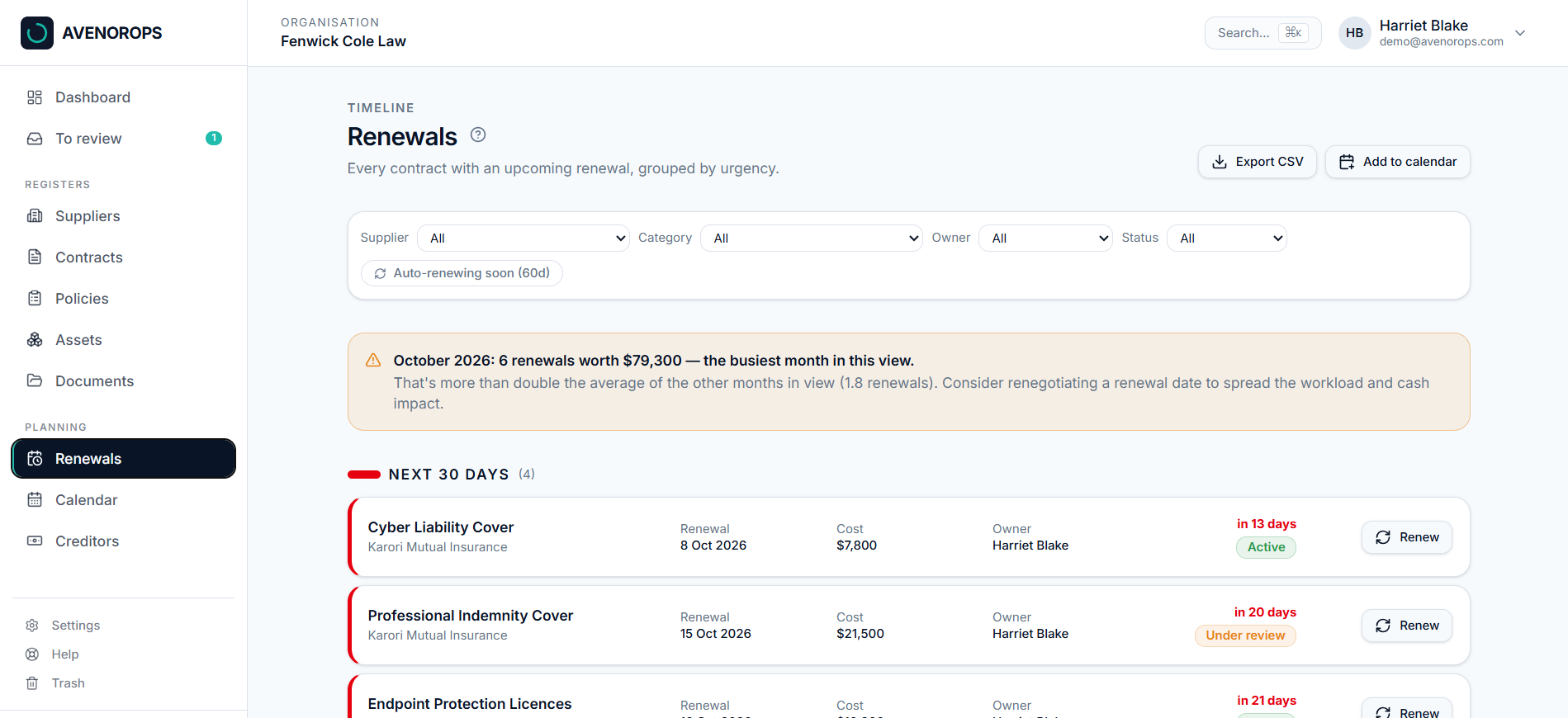Click the help icon beside Renewals heading
Screen dimensions: 1568x718
tap(478, 135)
